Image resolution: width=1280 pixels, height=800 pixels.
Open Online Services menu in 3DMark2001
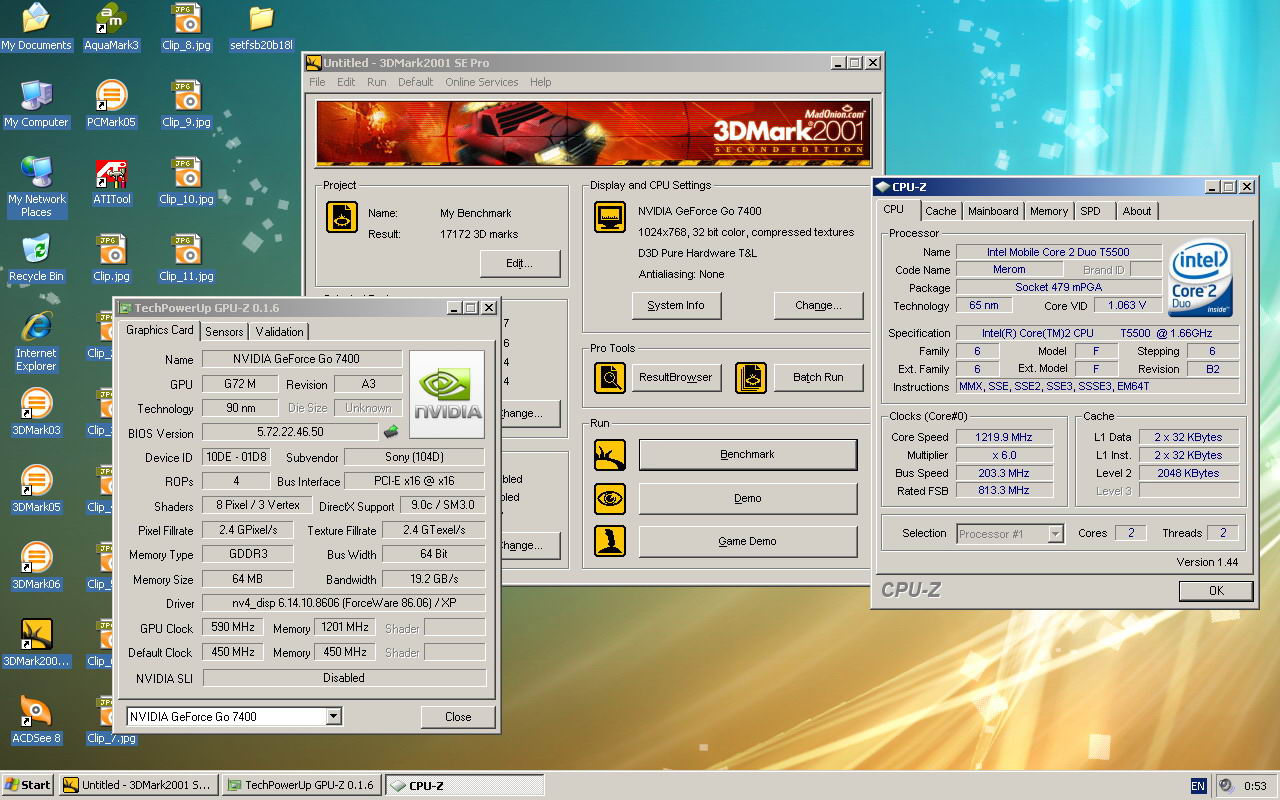(482, 82)
